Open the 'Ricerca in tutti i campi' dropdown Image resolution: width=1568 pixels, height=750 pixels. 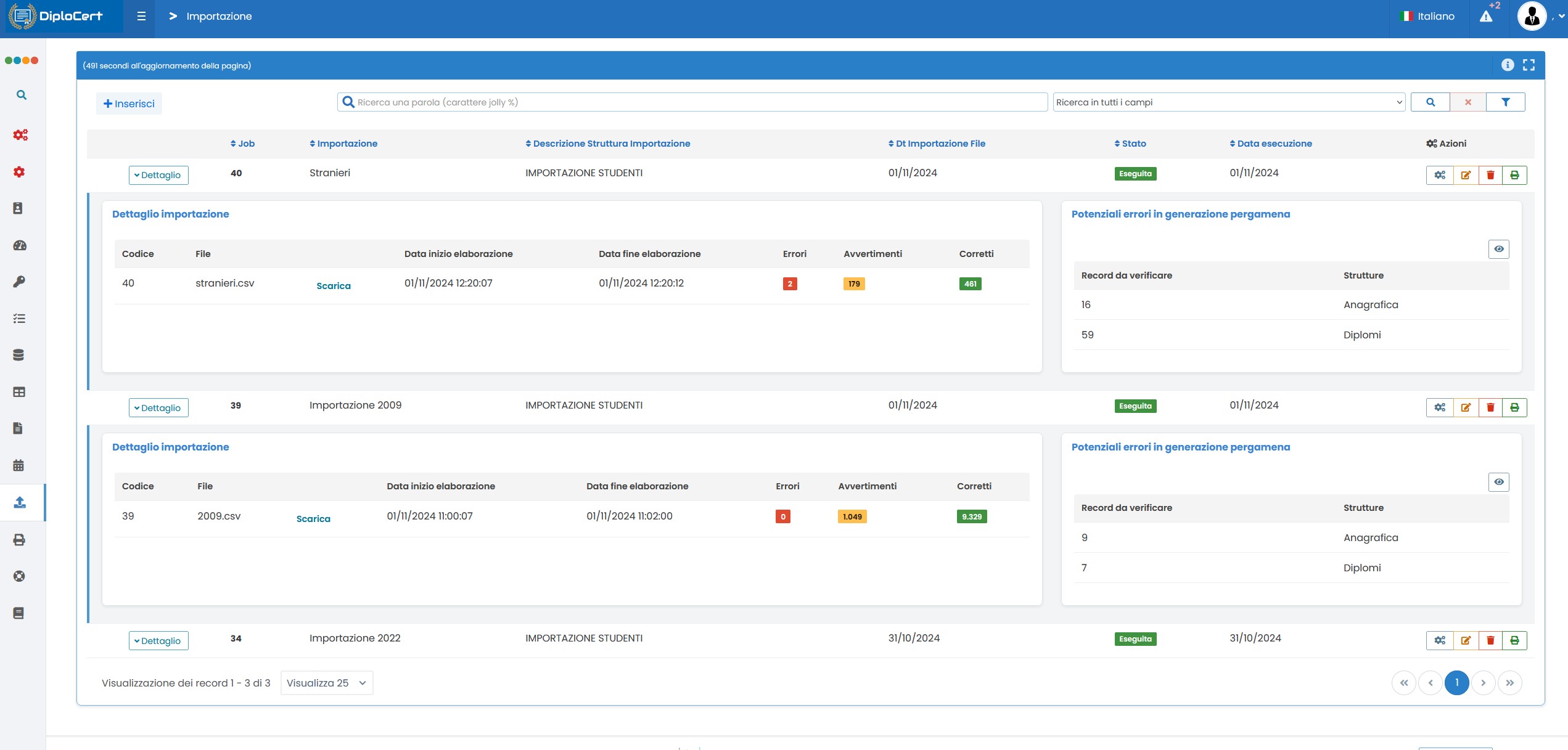pos(1228,102)
